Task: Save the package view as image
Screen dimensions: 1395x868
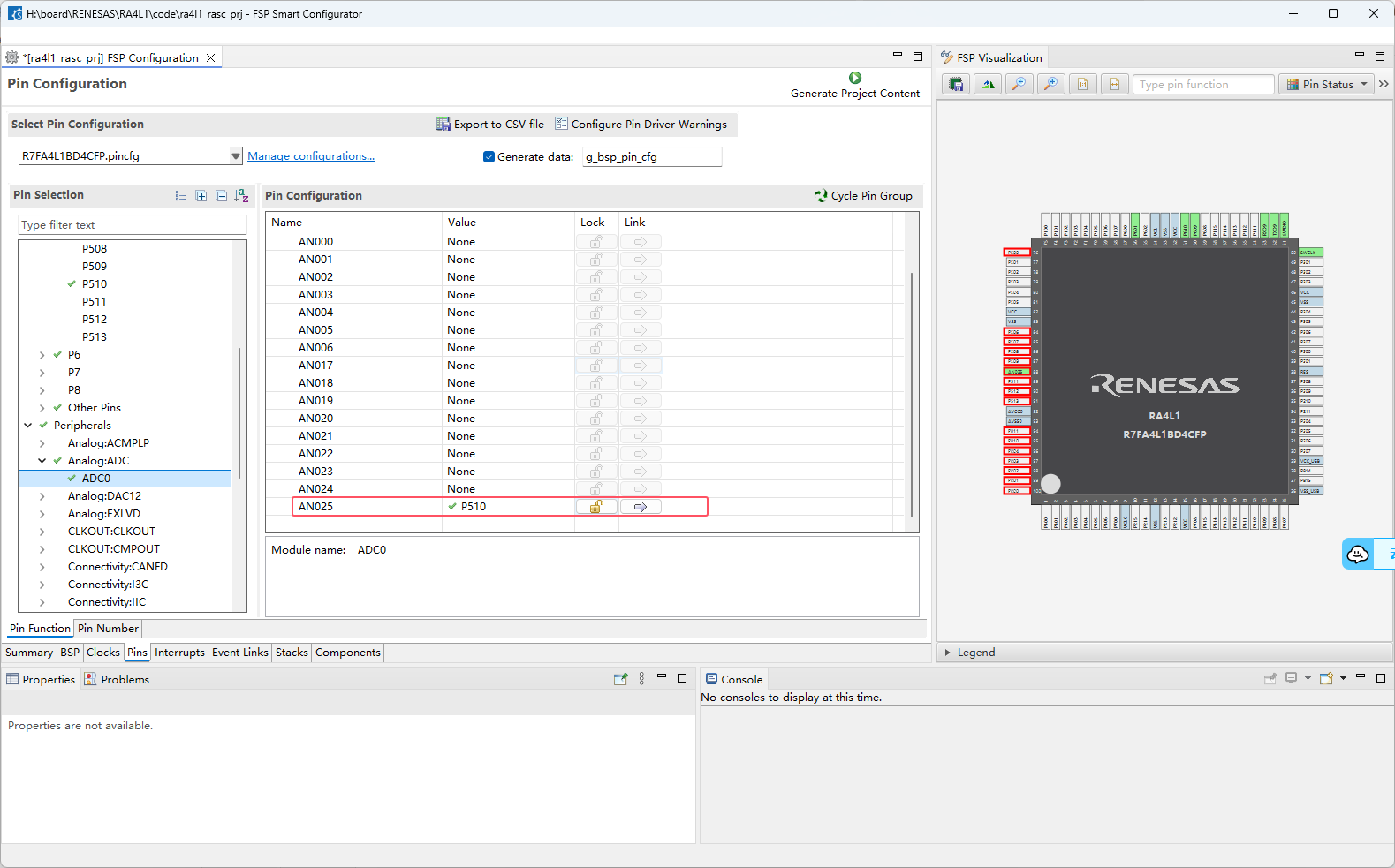Action: point(956,84)
